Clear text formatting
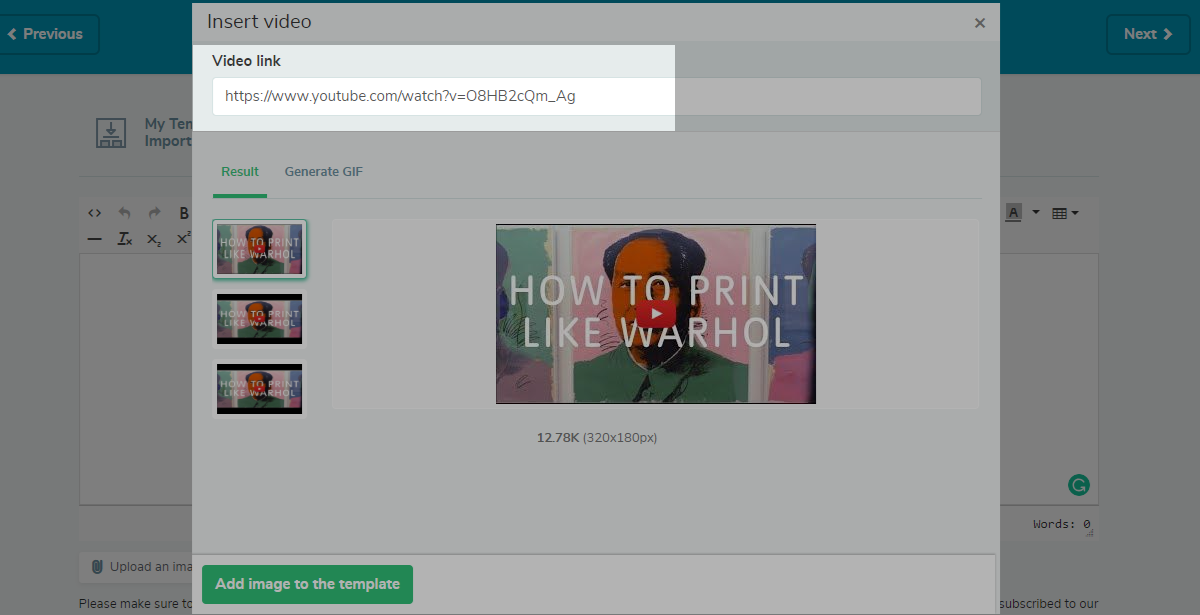This screenshot has width=1200, height=615. click(x=125, y=239)
